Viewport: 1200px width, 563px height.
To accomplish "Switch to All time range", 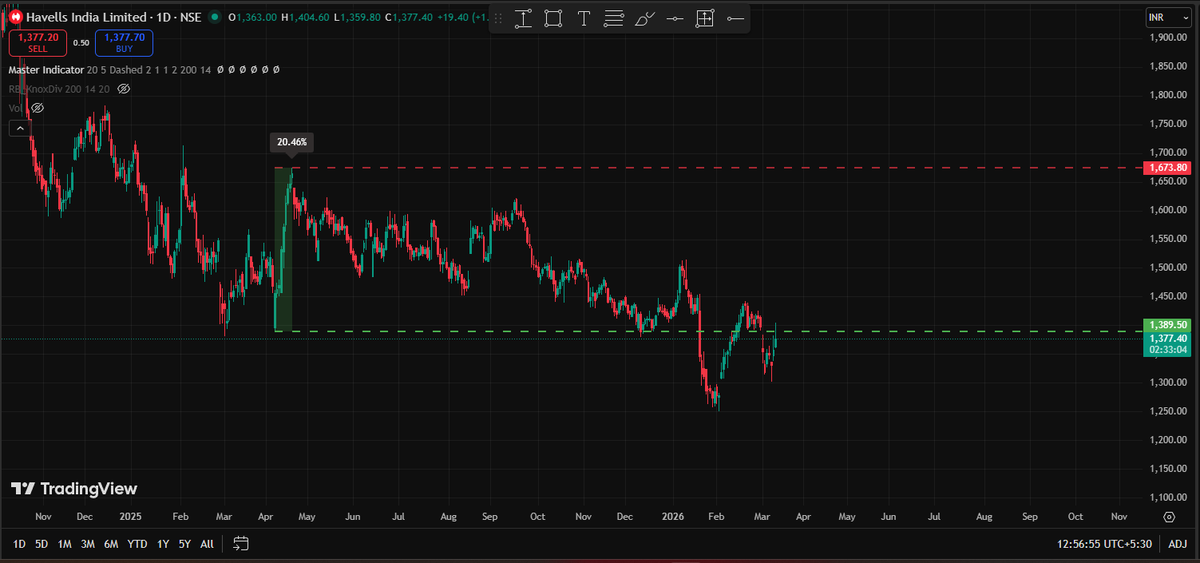I will pos(207,543).
